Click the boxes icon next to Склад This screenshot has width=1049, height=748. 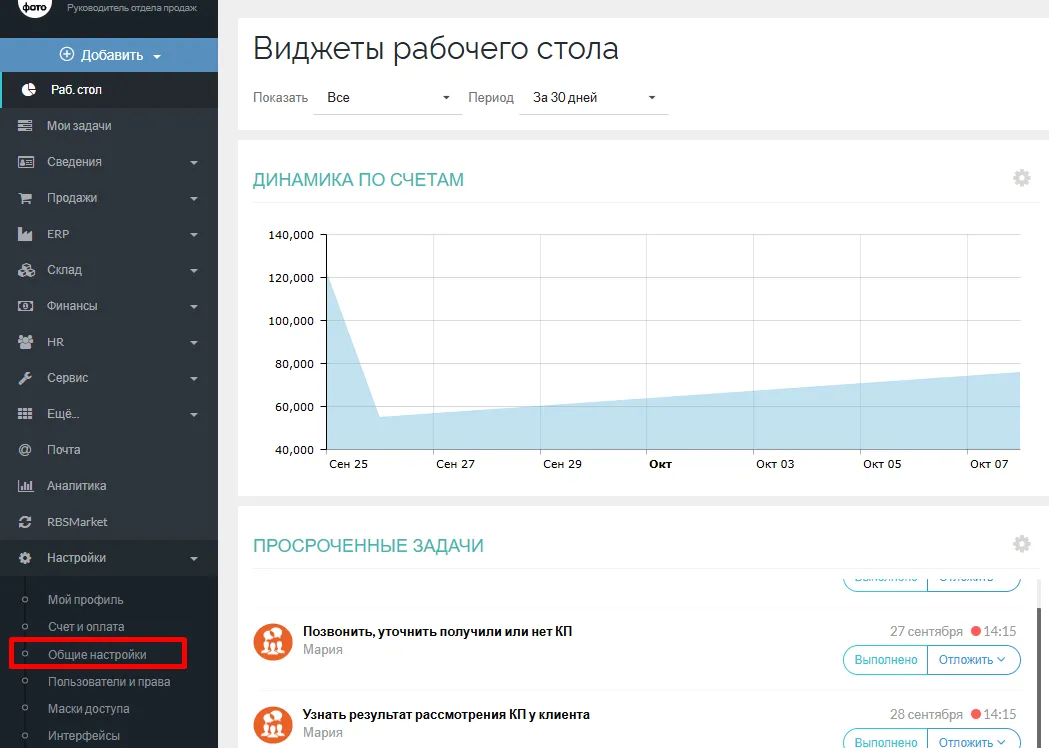26,270
